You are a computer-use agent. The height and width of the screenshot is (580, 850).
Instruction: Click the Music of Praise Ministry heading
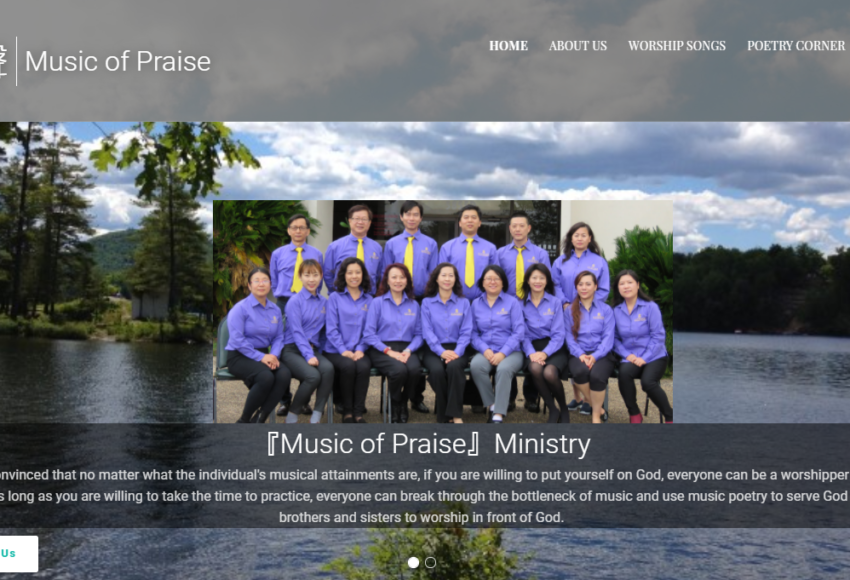[x=428, y=444]
